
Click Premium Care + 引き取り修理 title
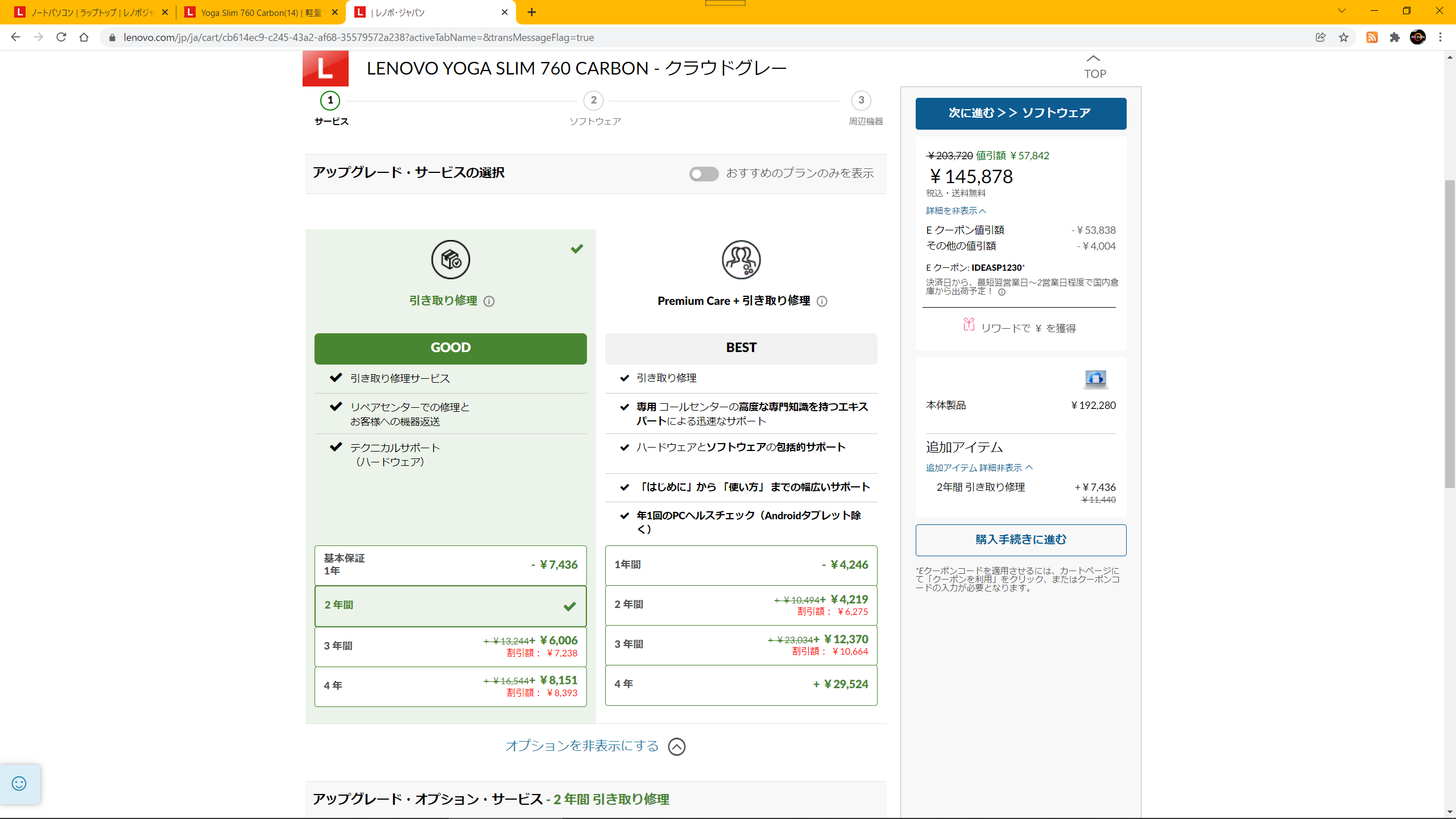point(733,301)
